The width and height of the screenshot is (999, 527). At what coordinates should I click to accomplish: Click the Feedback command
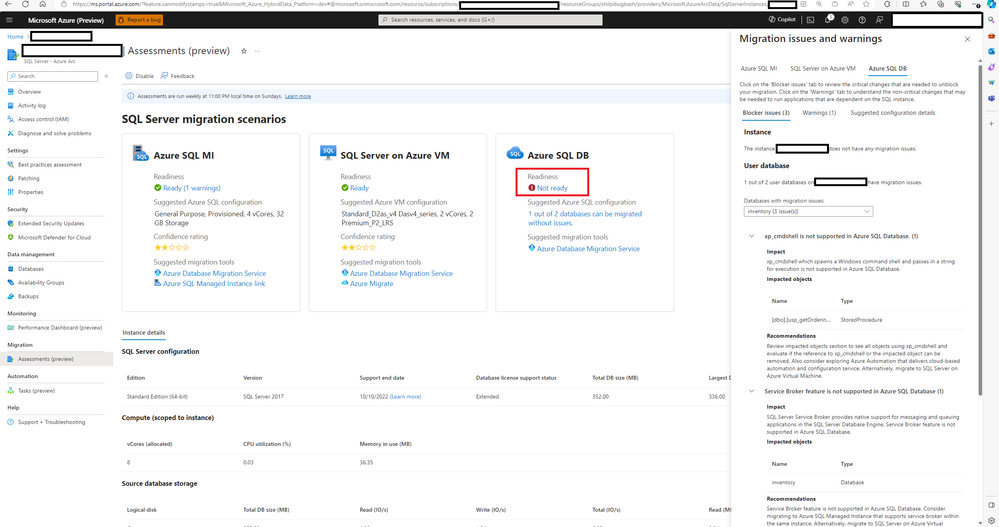(178, 76)
